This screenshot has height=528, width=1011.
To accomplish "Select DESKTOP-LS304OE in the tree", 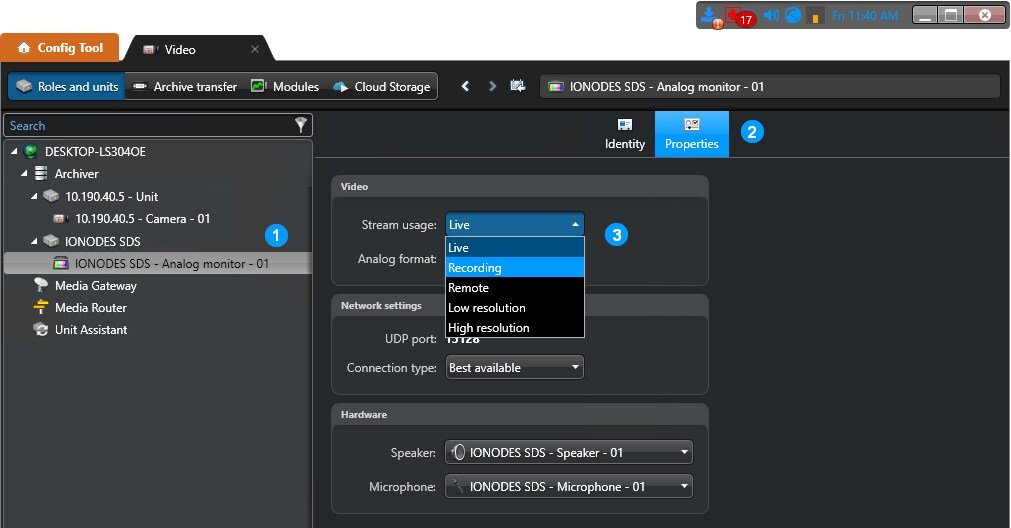I will 95,152.
